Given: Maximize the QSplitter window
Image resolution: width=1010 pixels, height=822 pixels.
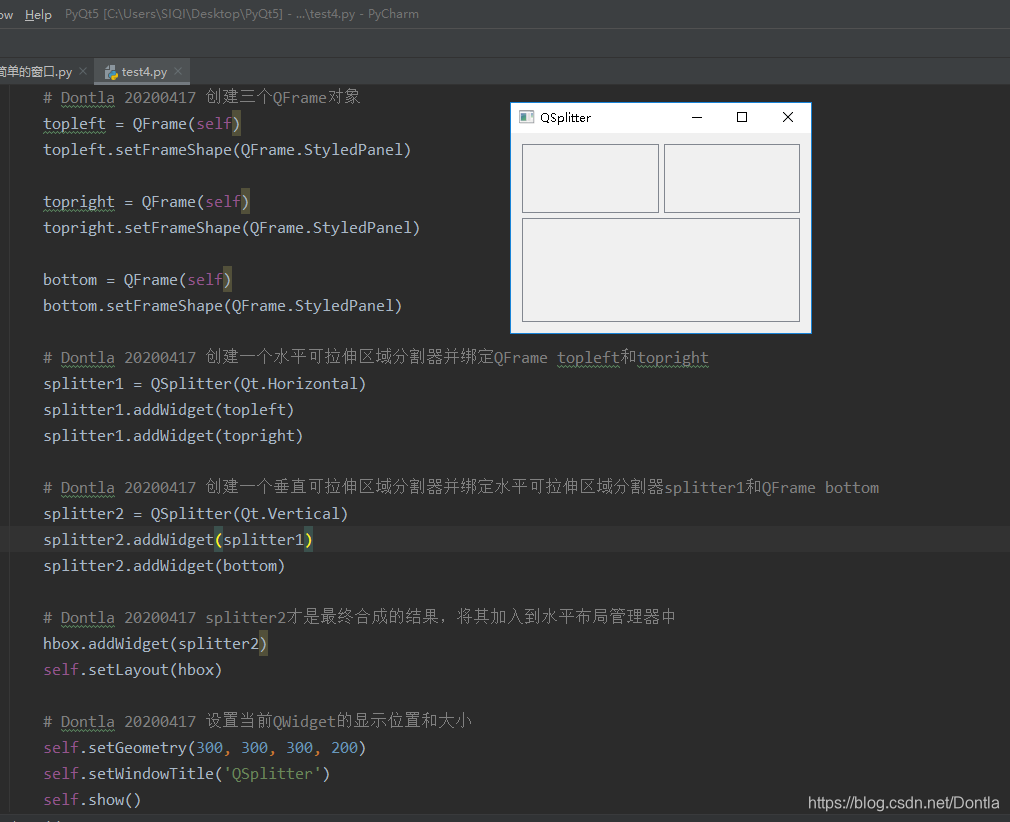Looking at the screenshot, I should pyautogui.click(x=742, y=117).
